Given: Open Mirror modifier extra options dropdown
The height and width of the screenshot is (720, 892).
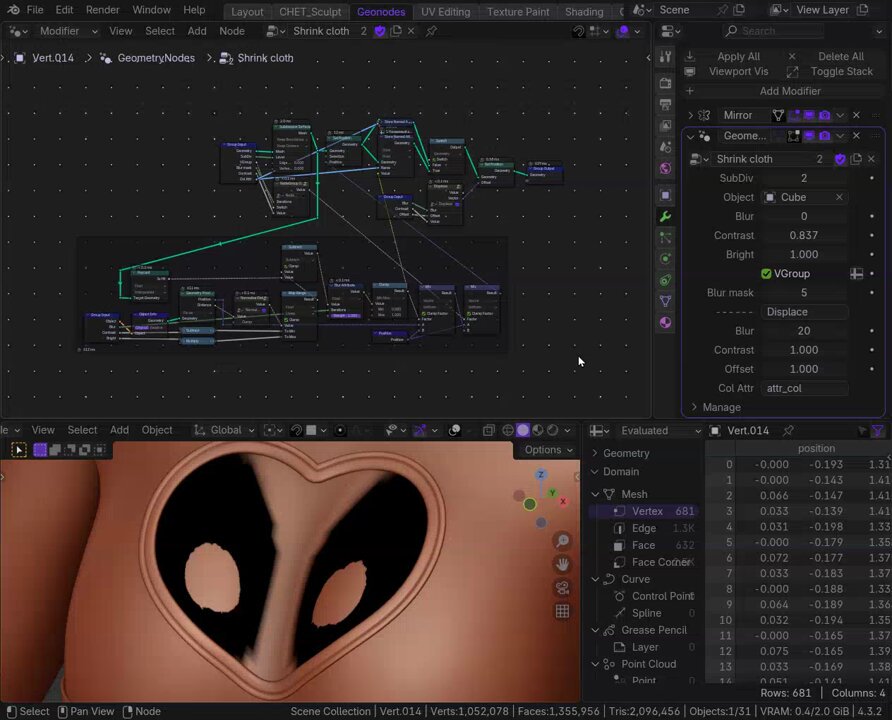Looking at the screenshot, I should [x=840, y=115].
